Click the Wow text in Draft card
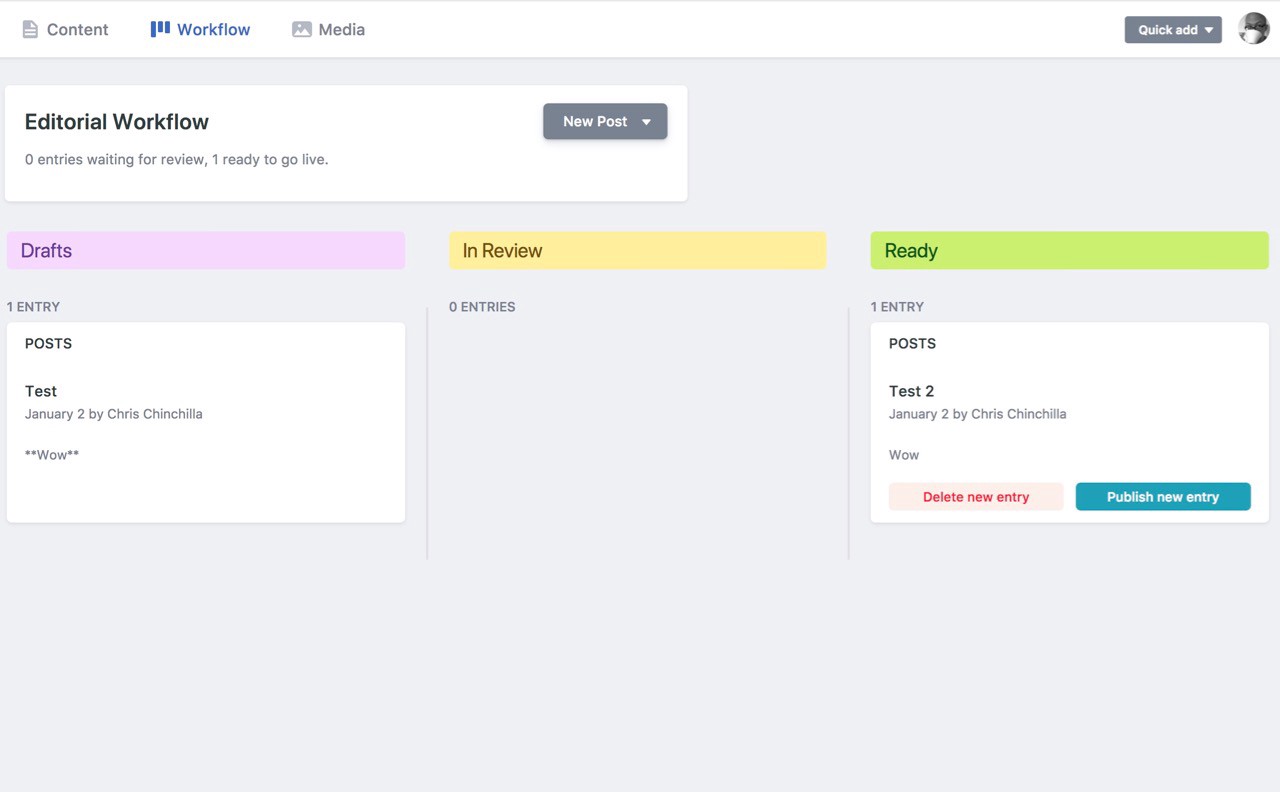This screenshot has width=1280, height=792. tap(52, 455)
